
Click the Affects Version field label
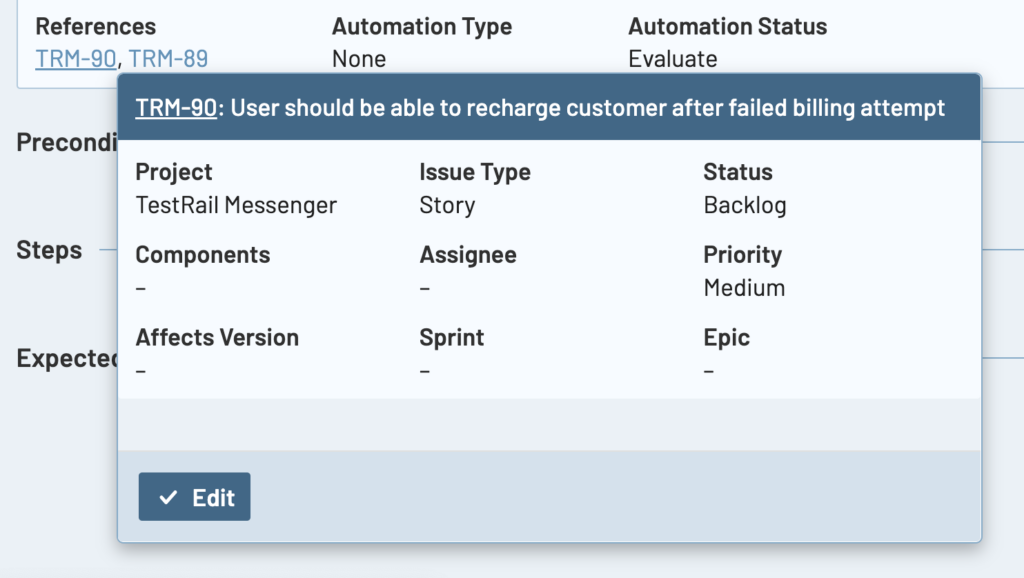click(x=216, y=338)
